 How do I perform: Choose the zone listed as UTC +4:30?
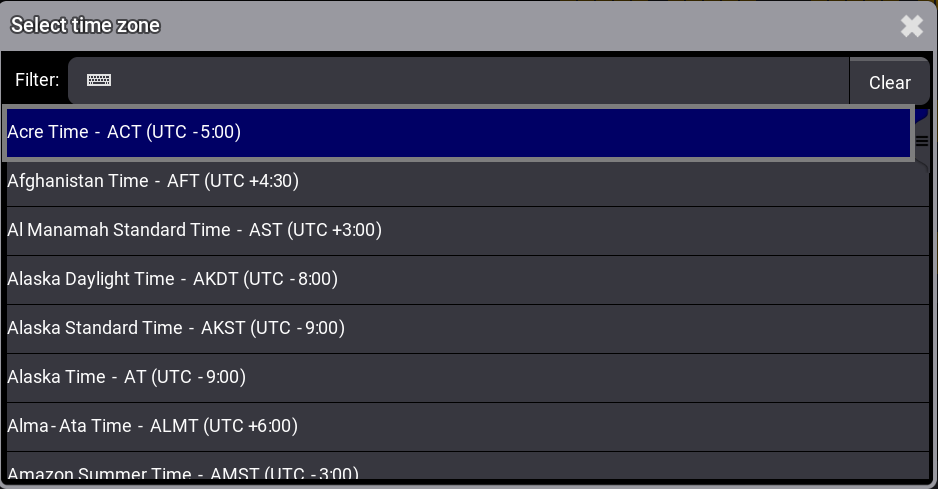[x=467, y=182]
